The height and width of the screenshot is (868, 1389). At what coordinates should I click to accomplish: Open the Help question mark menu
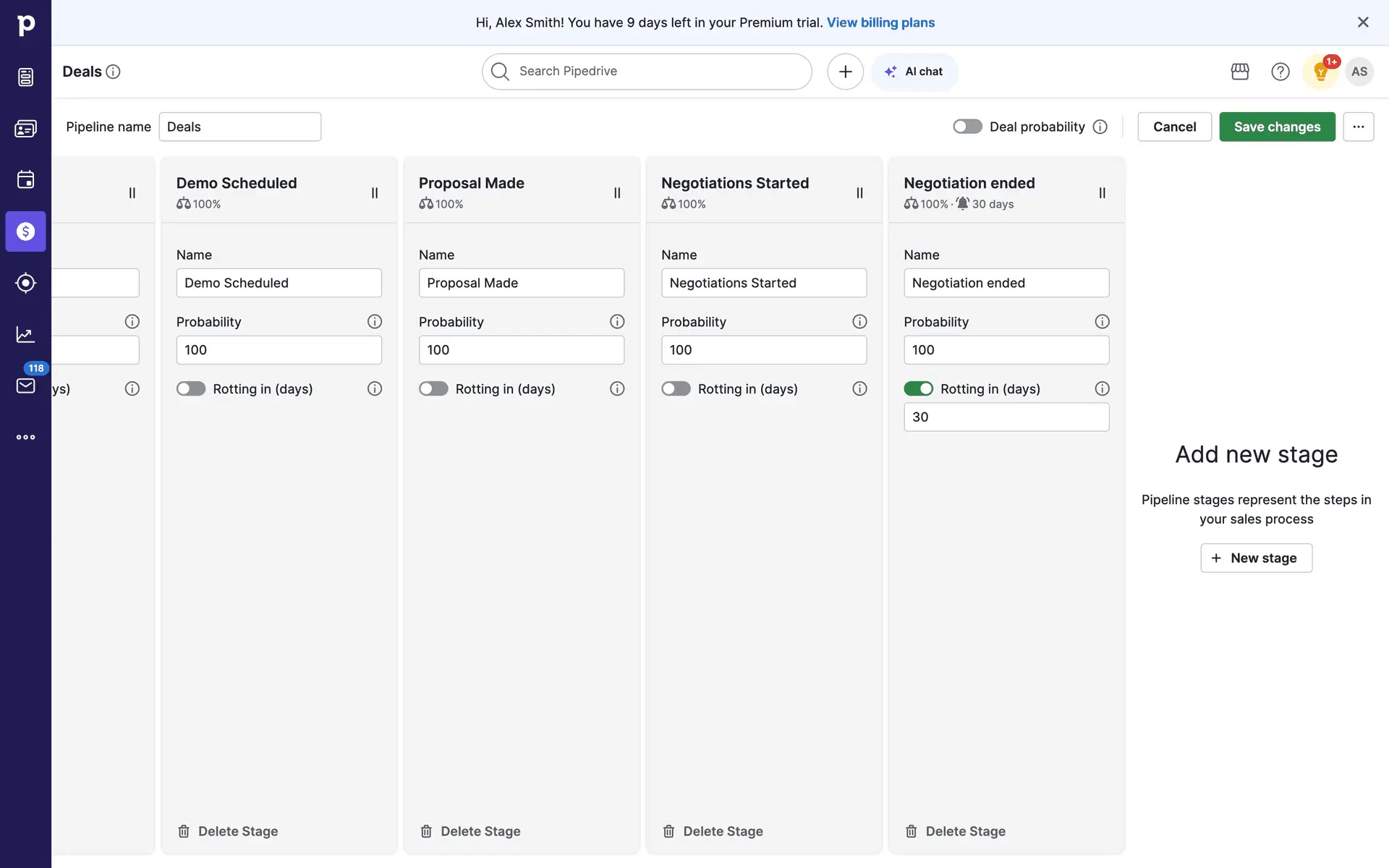pyautogui.click(x=1280, y=72)
